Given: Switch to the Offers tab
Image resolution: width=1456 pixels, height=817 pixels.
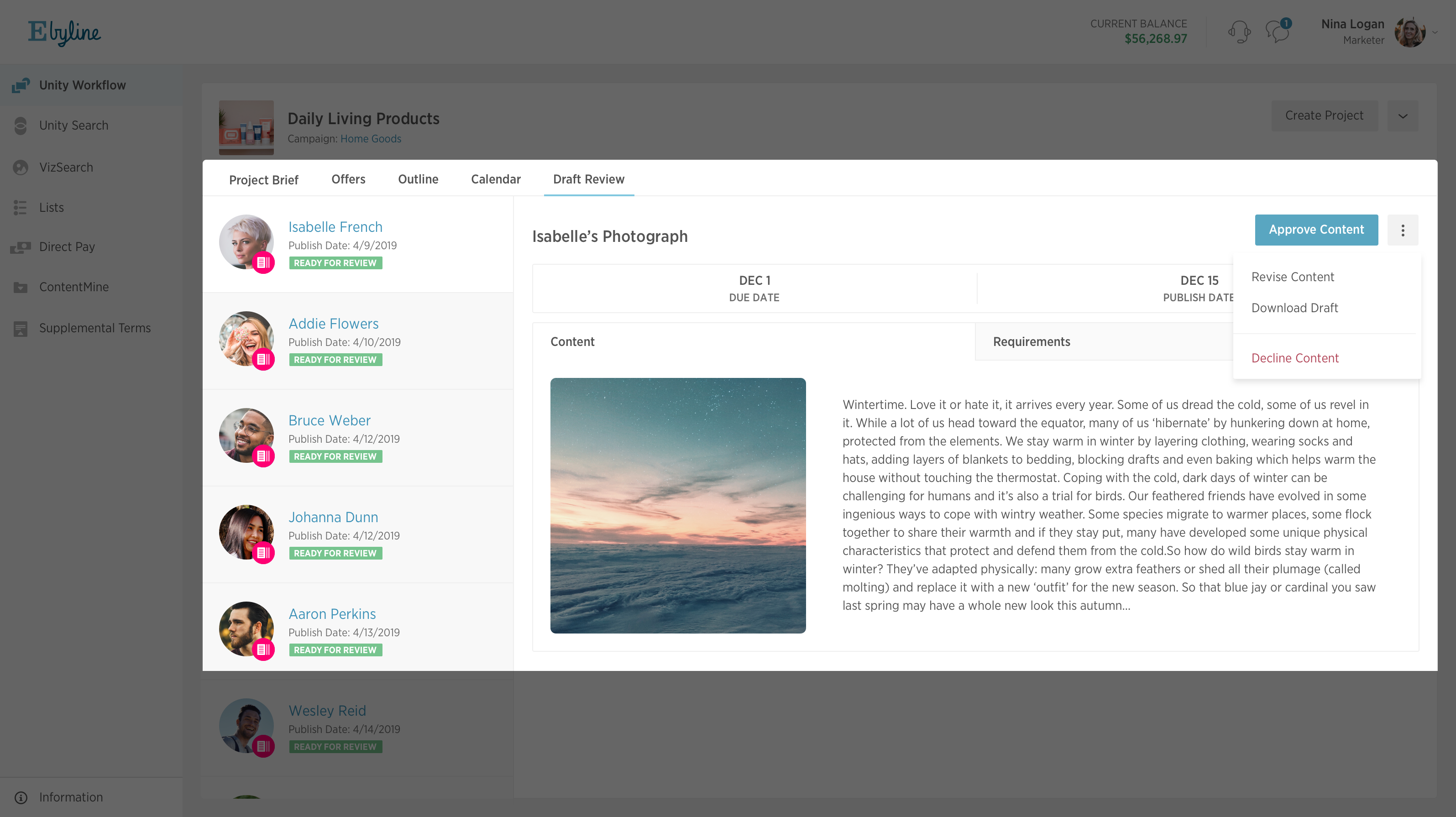Looking at the screenshot, I should click(x=348, y=179).
